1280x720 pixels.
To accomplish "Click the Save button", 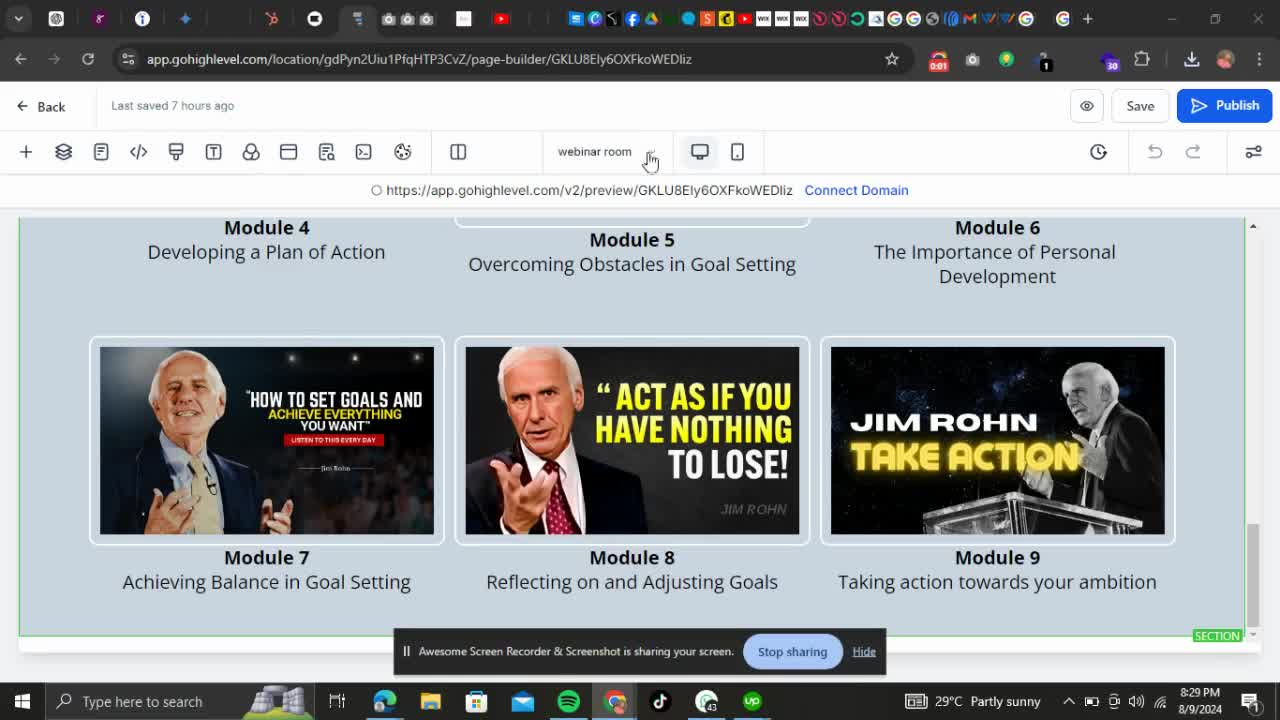I will 1140,106.
